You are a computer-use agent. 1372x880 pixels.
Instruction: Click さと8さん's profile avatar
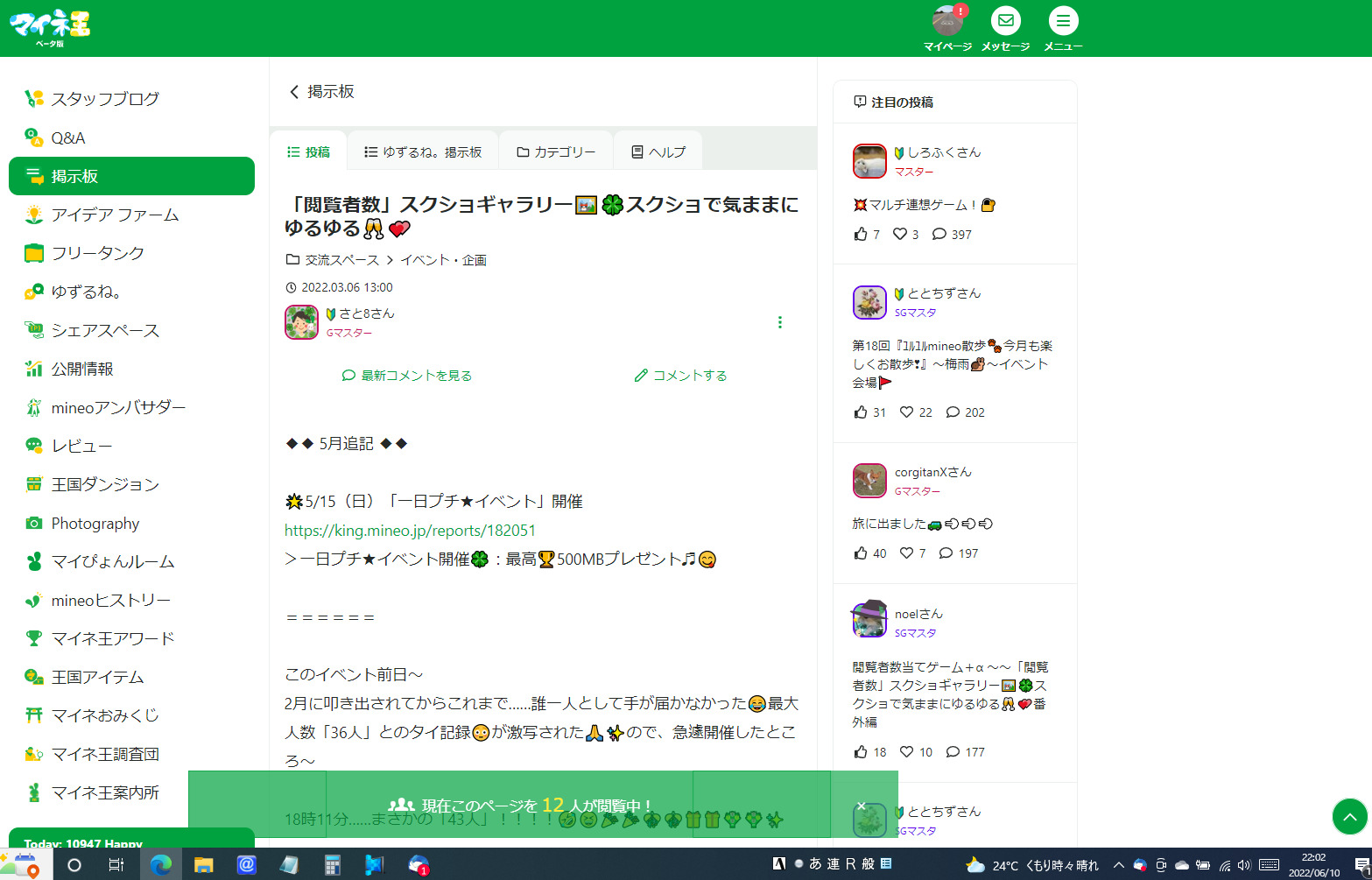click(301, 322)
